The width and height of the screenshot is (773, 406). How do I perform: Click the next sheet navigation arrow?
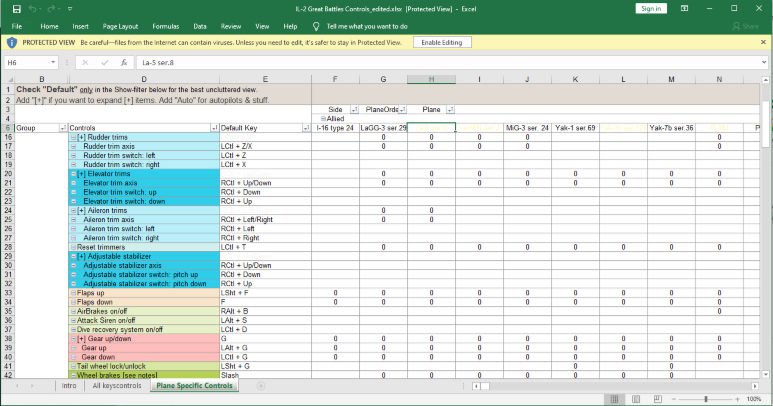(x=33, y=386)
